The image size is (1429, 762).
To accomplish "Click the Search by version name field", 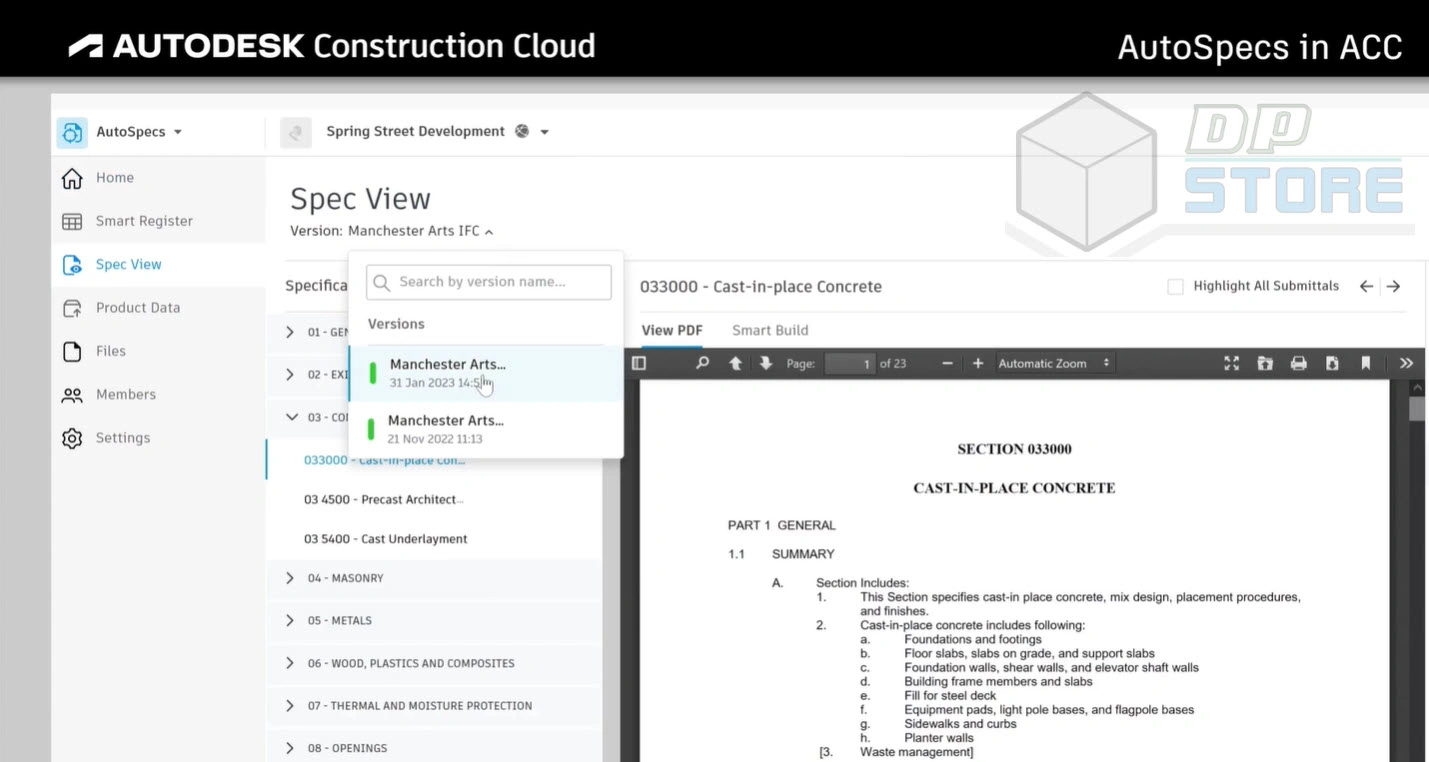I will (x=489, y=282).
